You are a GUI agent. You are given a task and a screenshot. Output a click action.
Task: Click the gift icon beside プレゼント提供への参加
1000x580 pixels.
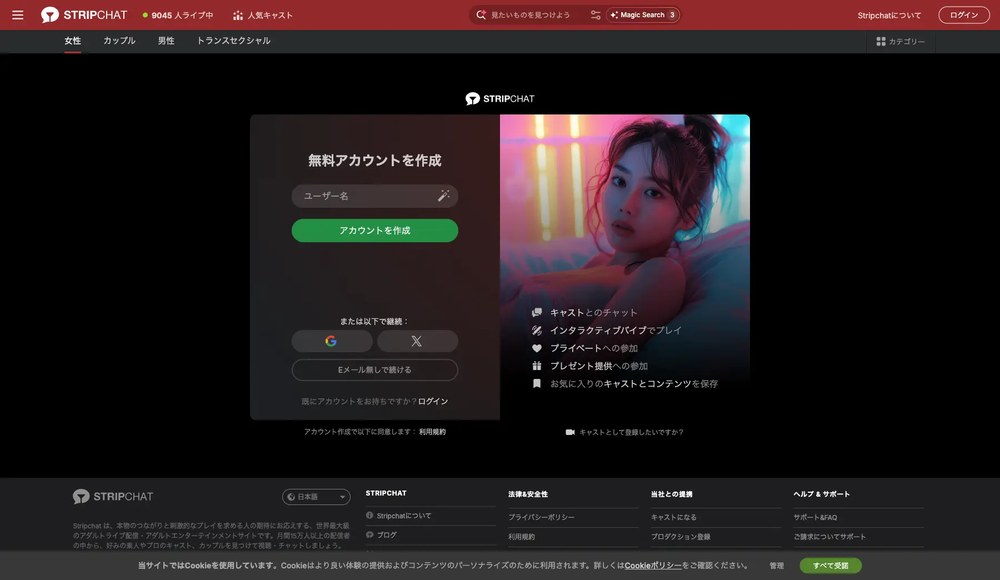tap(537, 366)
